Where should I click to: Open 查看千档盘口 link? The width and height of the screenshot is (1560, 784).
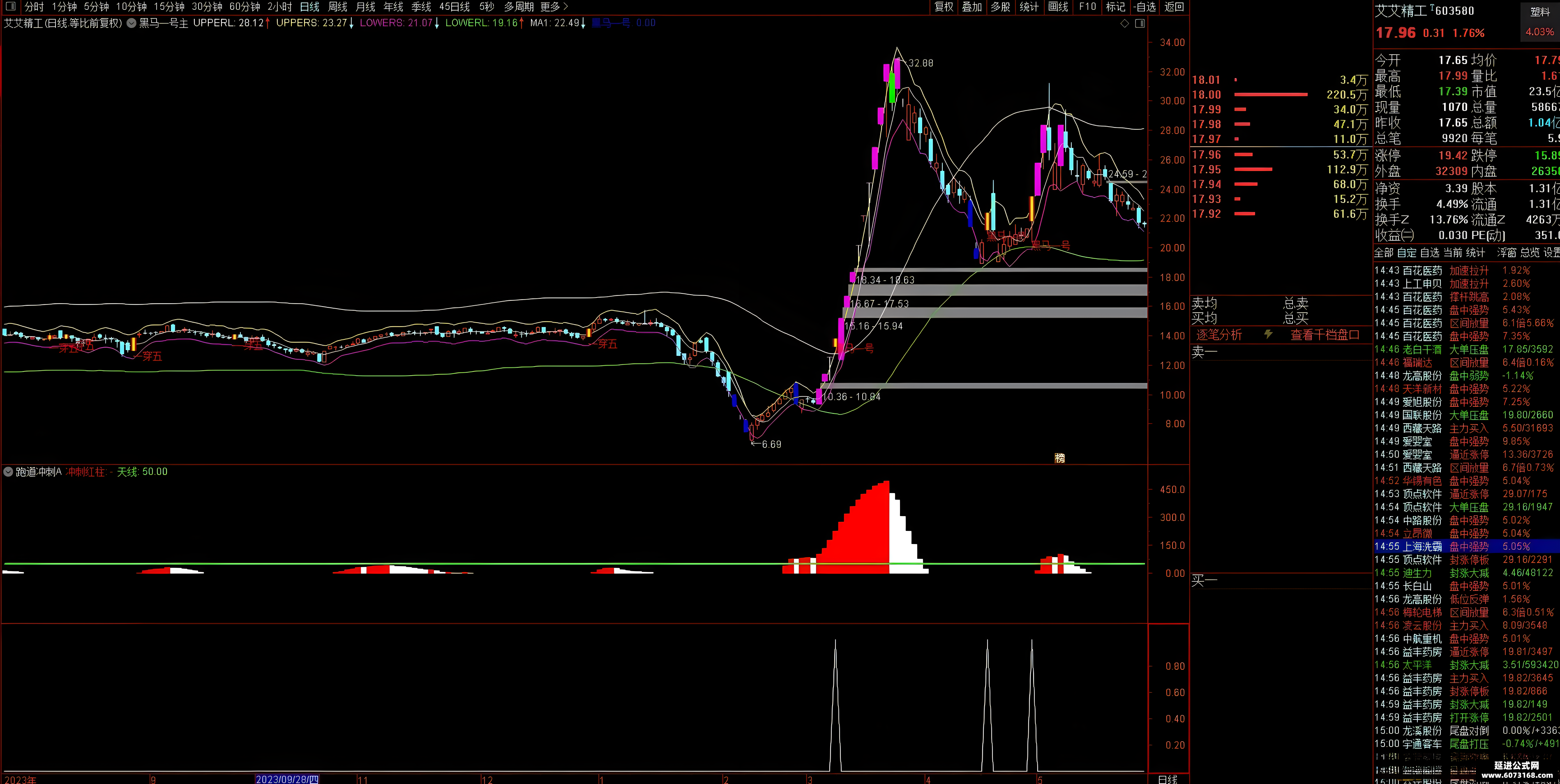point(1325,335)
